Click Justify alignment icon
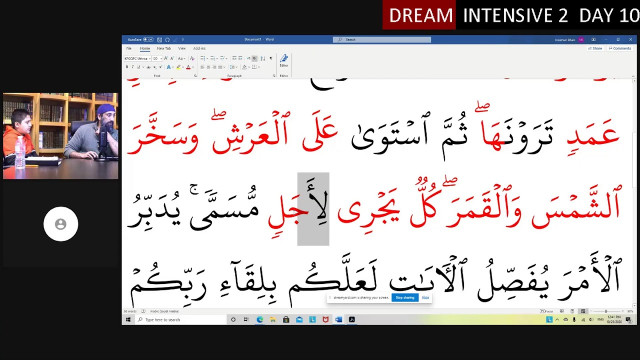The height and width of the screenshot is (360, 640). [220, 67]
